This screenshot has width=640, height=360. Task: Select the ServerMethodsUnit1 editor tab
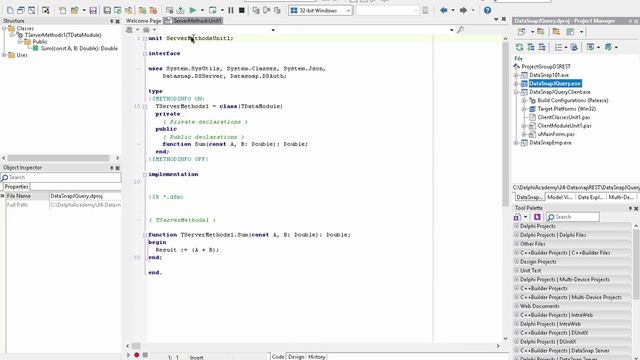pos(193,21)
